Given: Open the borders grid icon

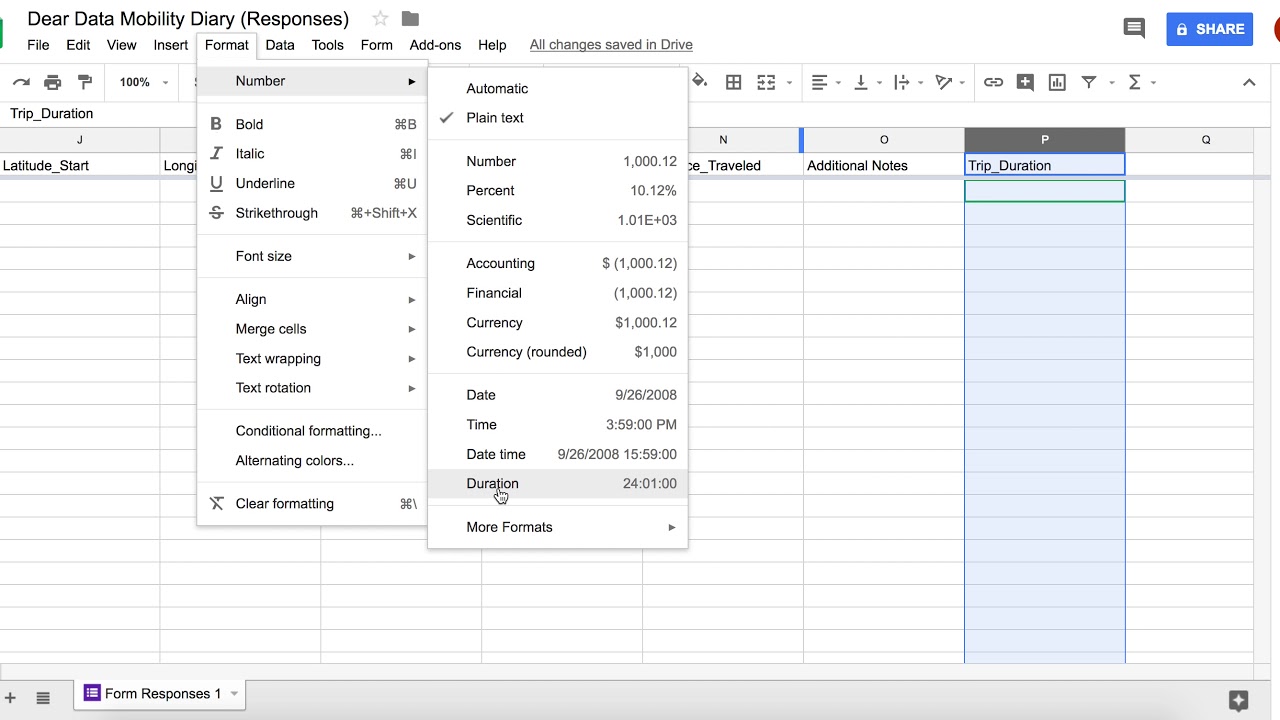Looking at the screenshot, I should pos(733,82).
